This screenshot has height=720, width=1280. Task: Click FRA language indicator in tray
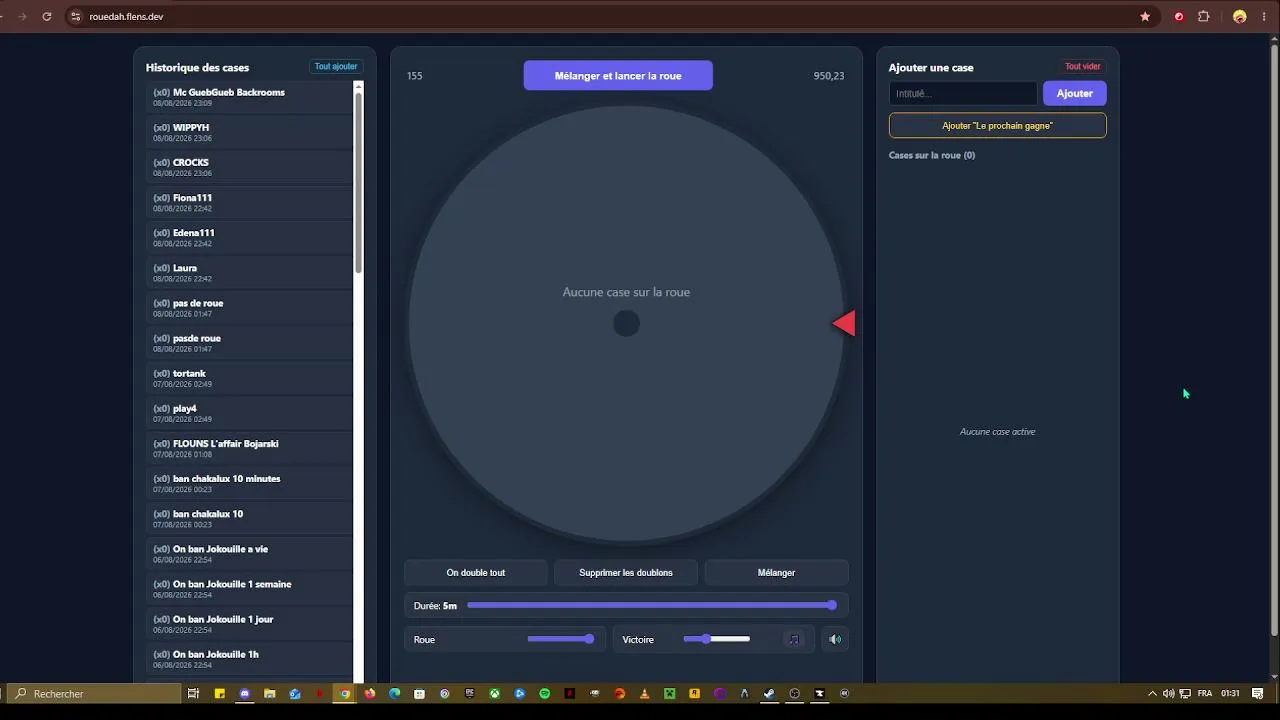pos(1204,693)
